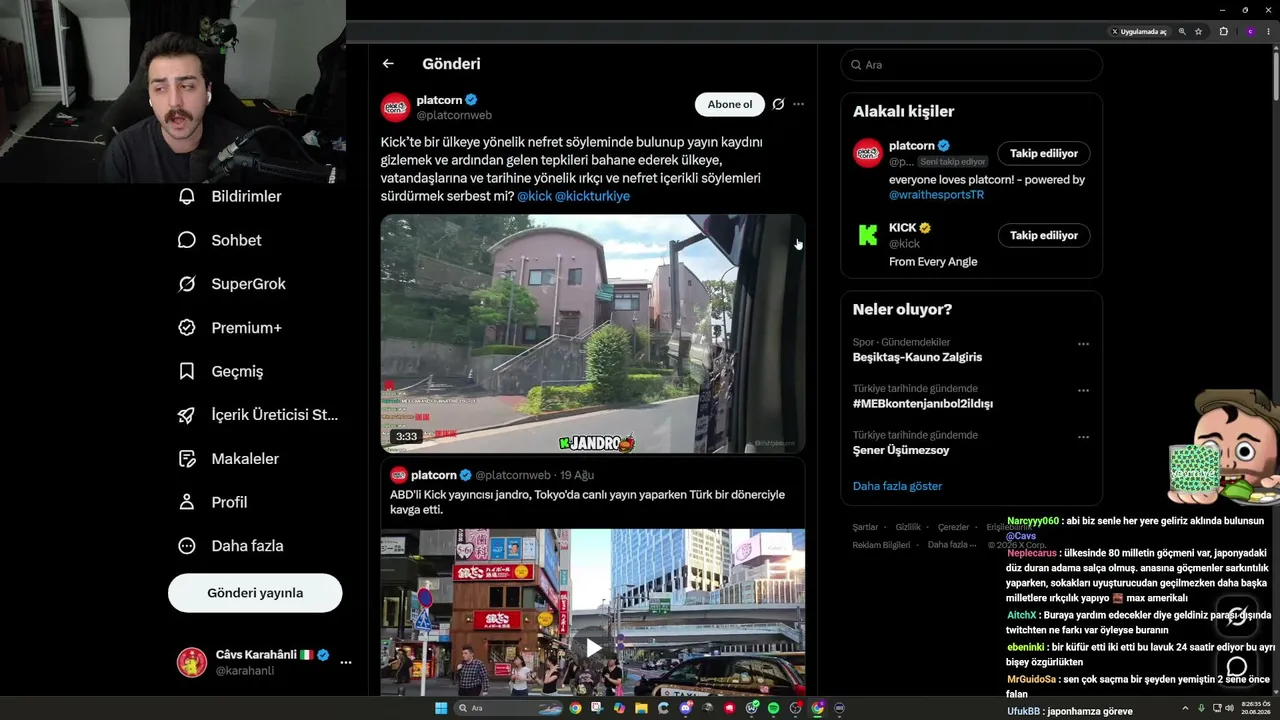Open the Reklam Bilgileri footer link

[x=881, y=545]
